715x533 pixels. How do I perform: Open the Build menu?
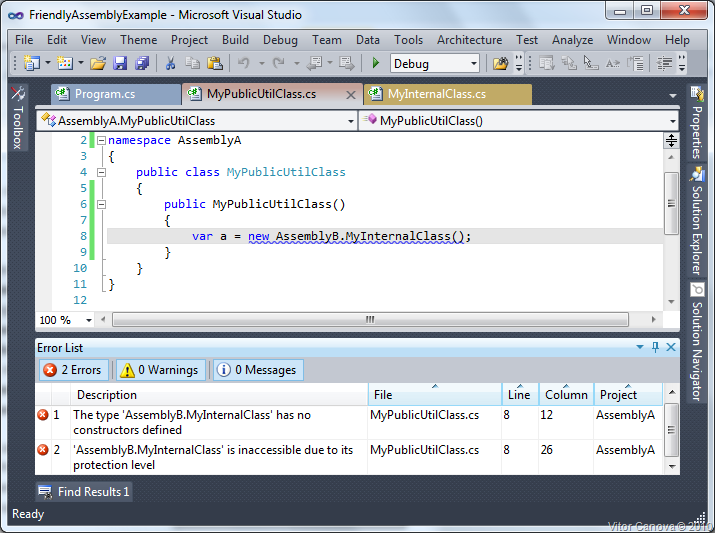click(x=235, y=40)
